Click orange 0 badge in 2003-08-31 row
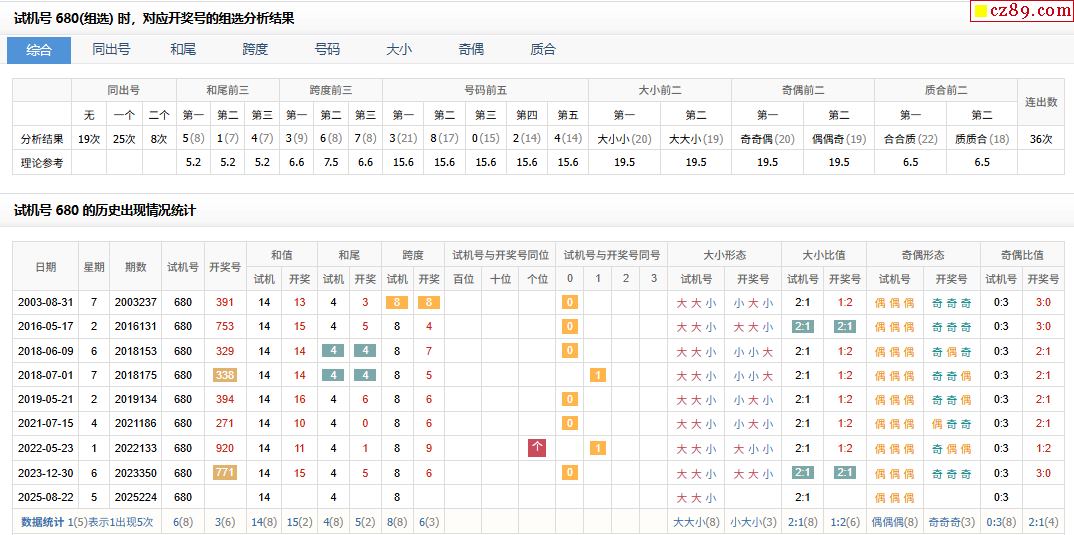This screenshot has width=1074, height=535. 569,302
